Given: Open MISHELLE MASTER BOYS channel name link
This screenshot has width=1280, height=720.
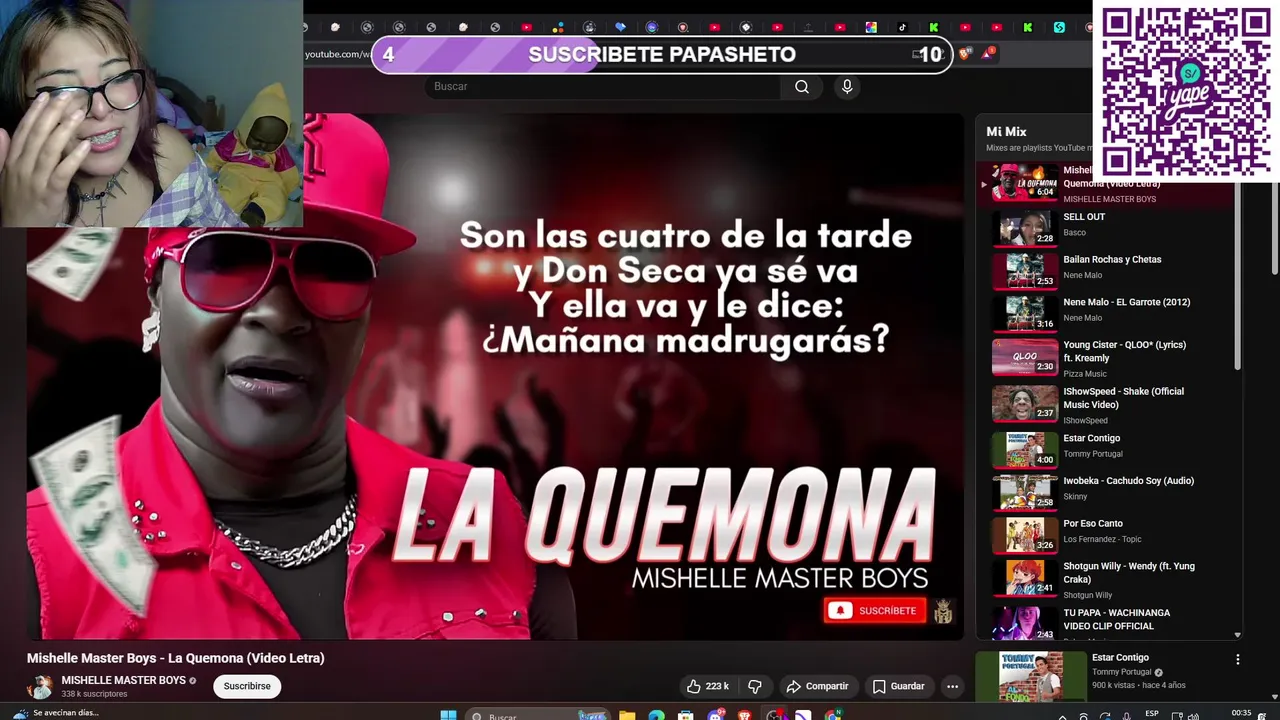Looking at the screenshot, I should 123,680.
